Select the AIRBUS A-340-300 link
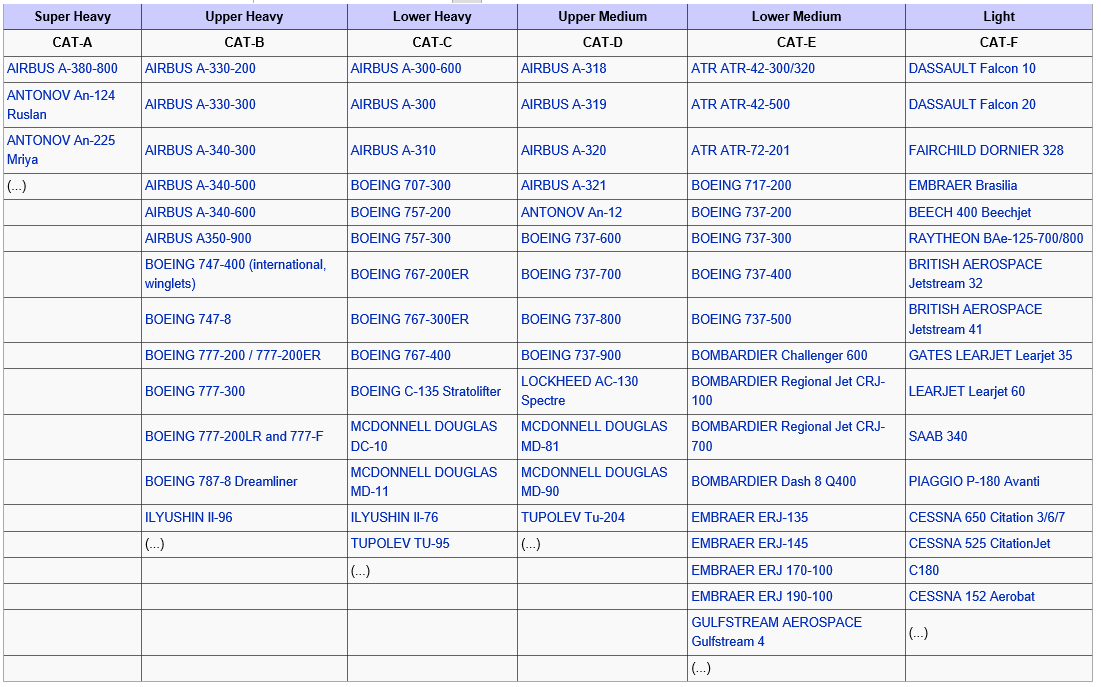 pos(200,150)
